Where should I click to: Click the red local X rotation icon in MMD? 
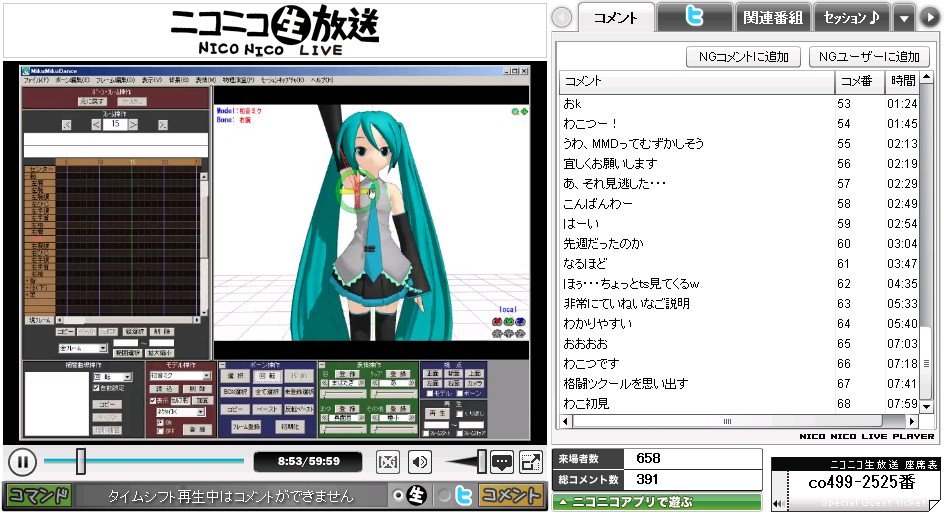click(x=497, y=322)
